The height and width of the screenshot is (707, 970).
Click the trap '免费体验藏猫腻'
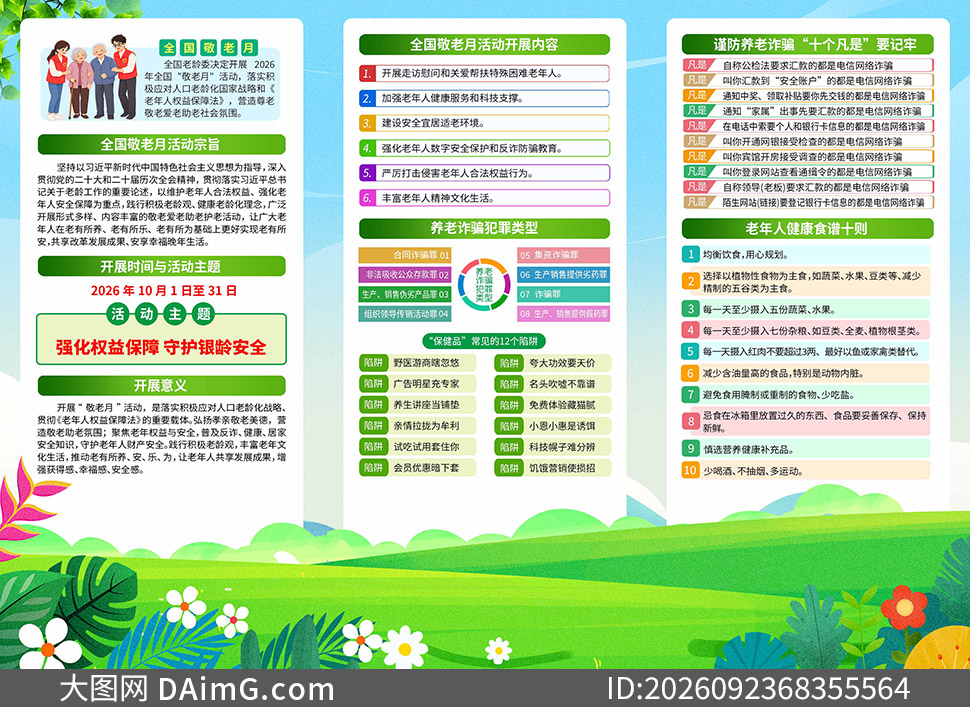[552, 405]
